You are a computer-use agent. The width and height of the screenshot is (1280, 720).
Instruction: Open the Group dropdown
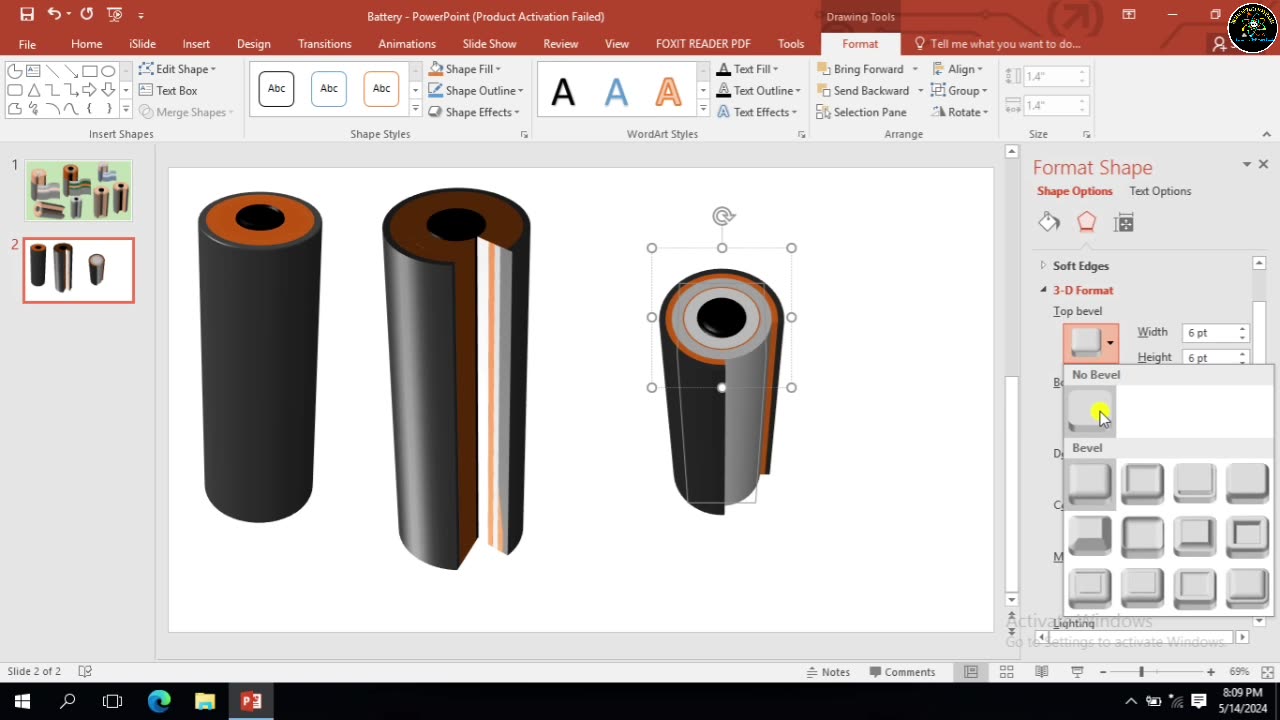click(x=960, y=90)
